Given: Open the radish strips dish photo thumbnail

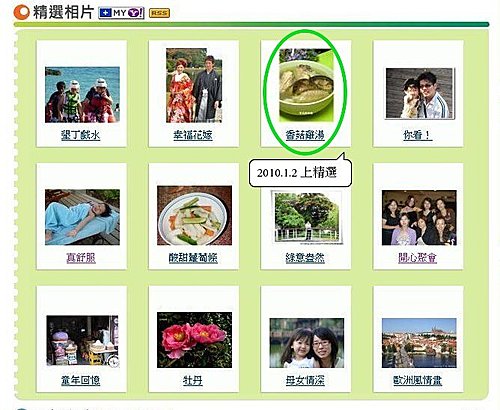Looking at the screenshot, I should 194,215.
